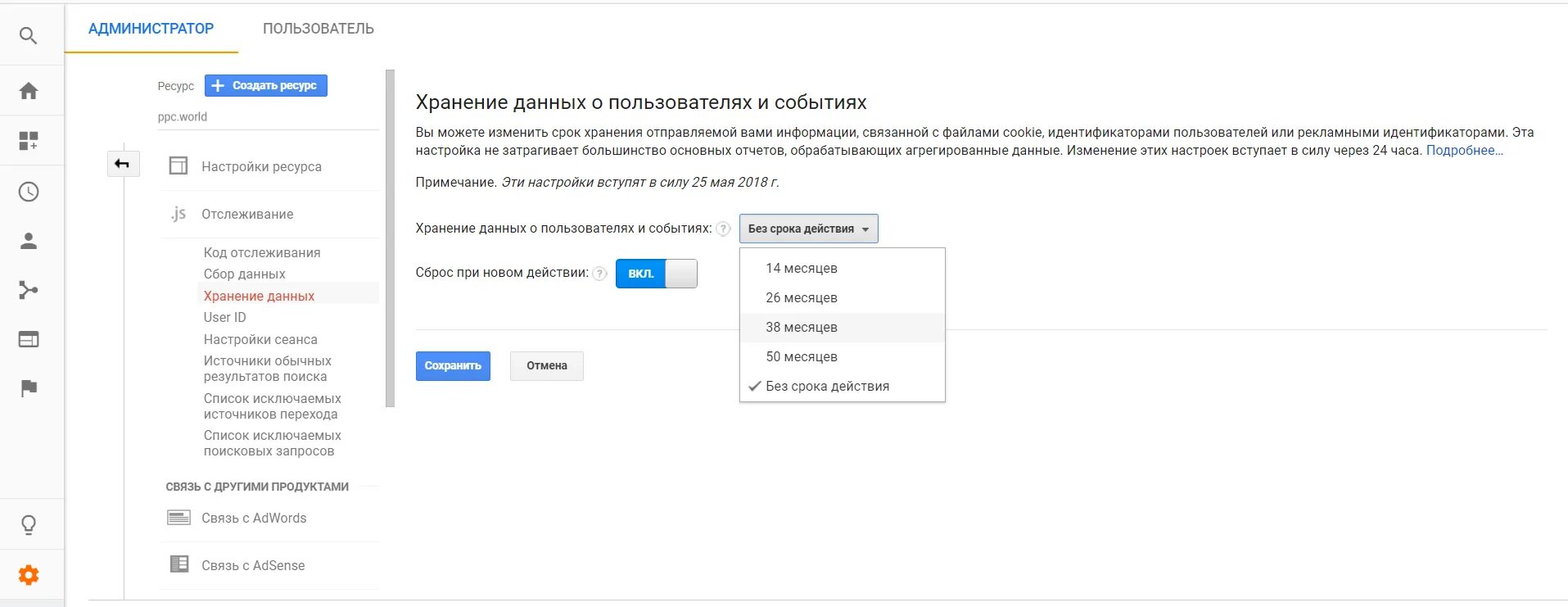Select 14 месяцев option
Viewport: 1568px width, 607px height.
pyautogui.click(x=843, y=269)
